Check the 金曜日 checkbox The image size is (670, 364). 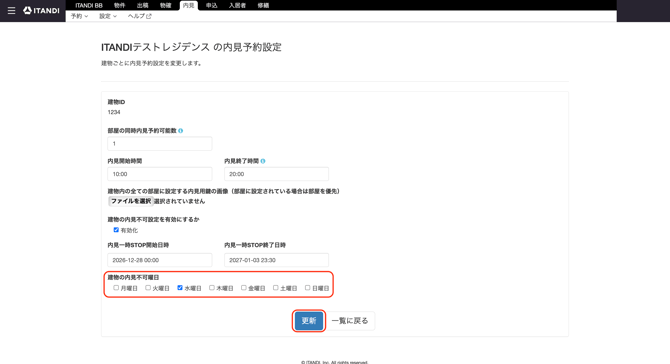(244, 288)
